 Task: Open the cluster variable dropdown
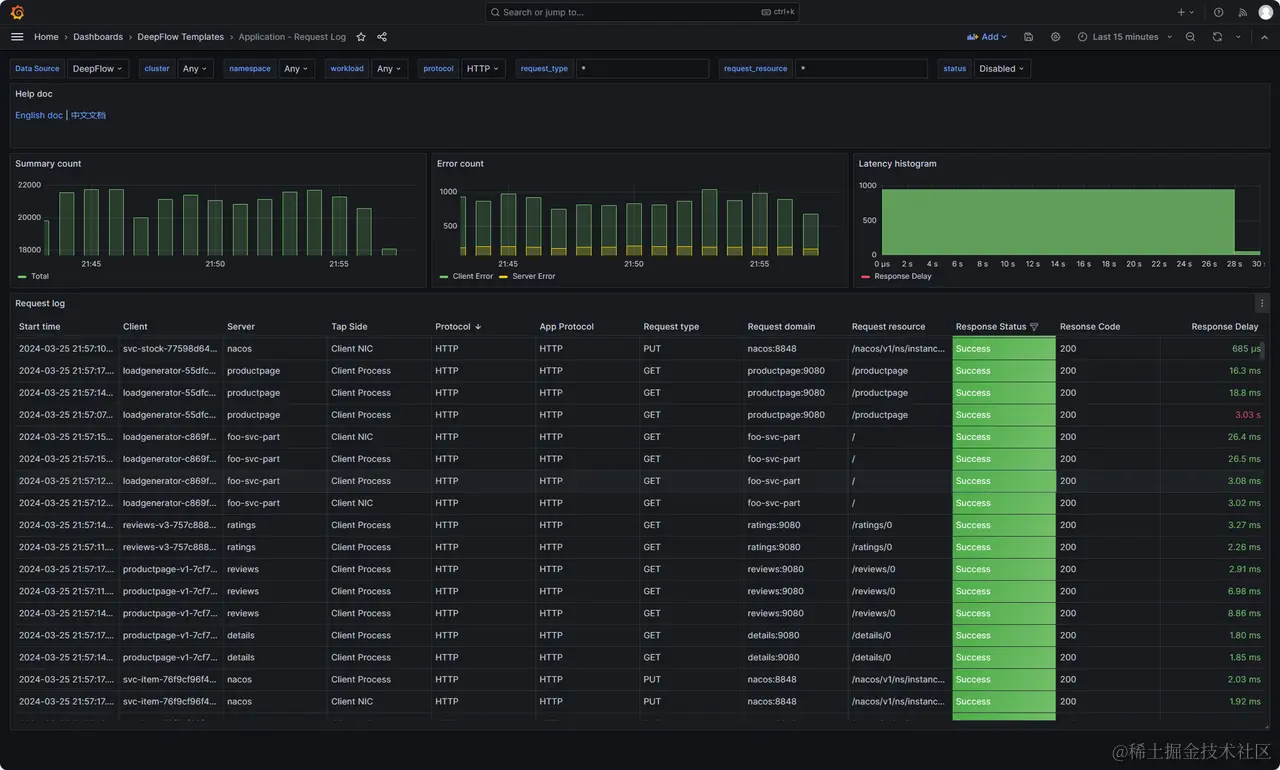click(x=194, y=69)
